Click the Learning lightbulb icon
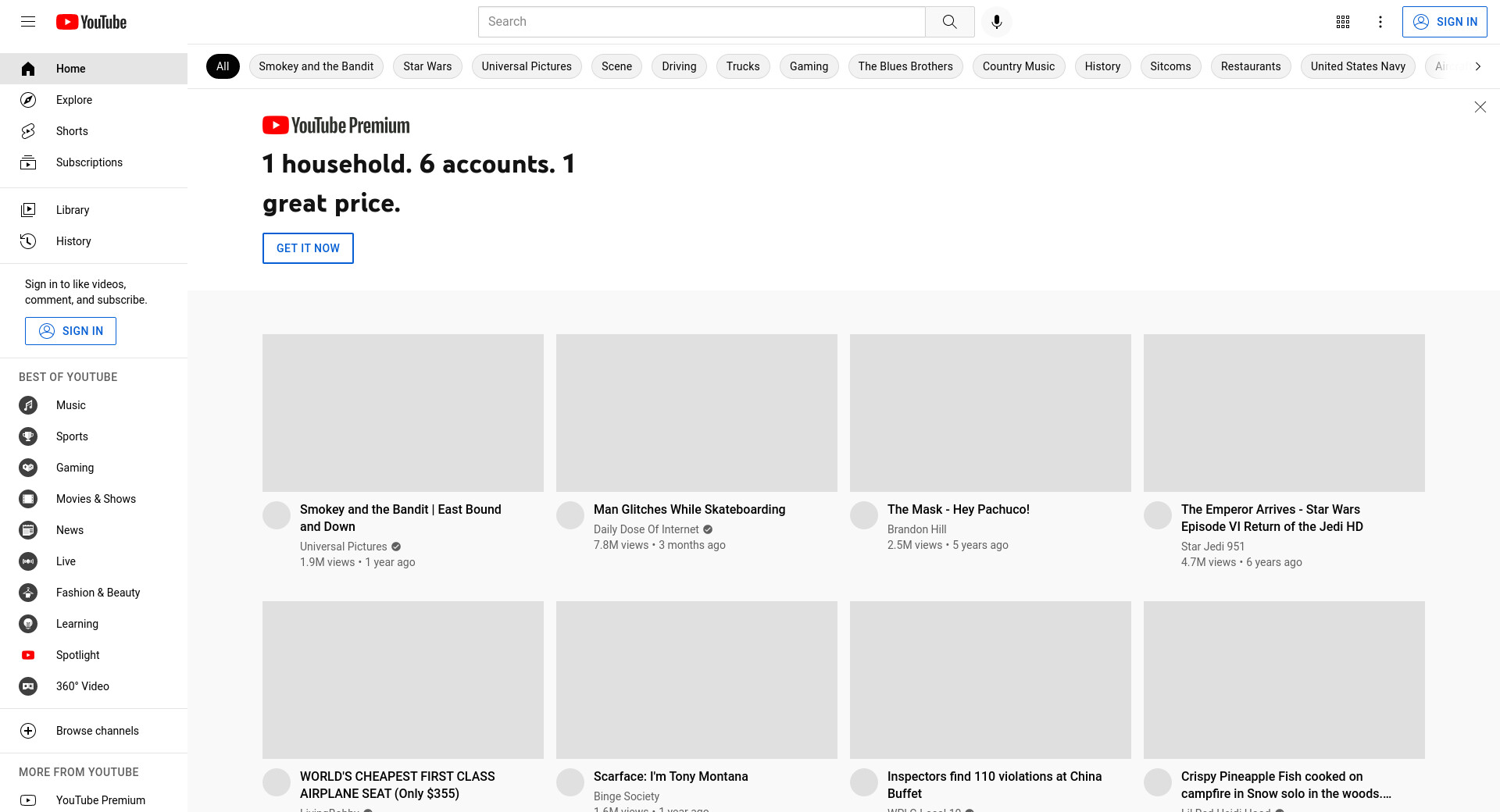 click(x=28, y=624)
